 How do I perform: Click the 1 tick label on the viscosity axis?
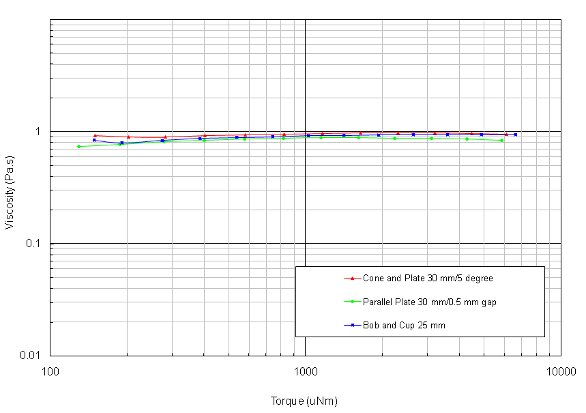[x=37, y=132]
